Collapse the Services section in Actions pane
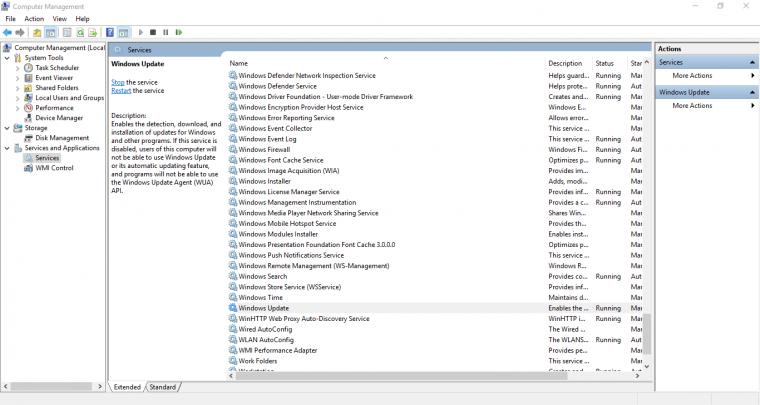This screenshot has width=760, height=405. pos(752,62)
